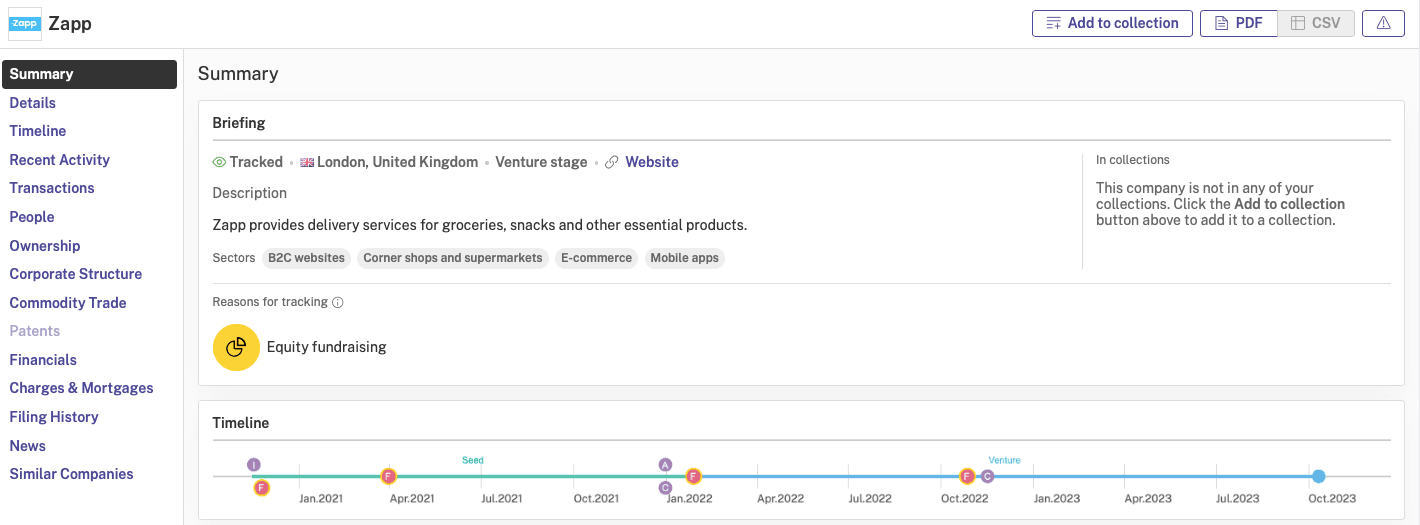Open the Transactions section
The width and height of the screenshot is (1420, 525).
pyautogui.click(x=52, y=188)
